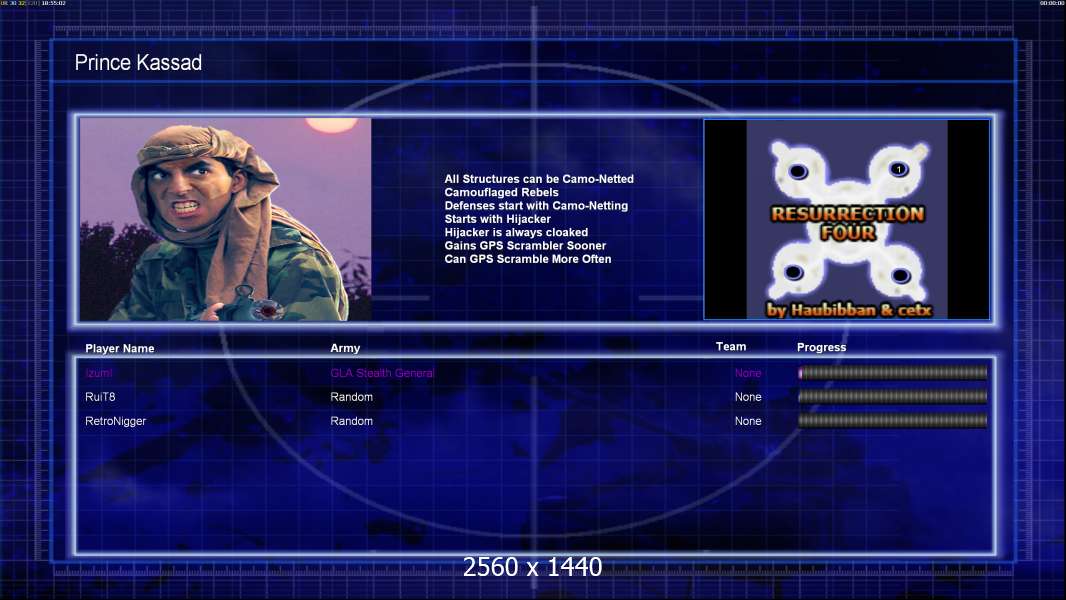The width and height of the screenshot is (1066, 600).
Task: Click RuiT8's loading progress bar
Action: pyautogui.click(x=893, y=397)
